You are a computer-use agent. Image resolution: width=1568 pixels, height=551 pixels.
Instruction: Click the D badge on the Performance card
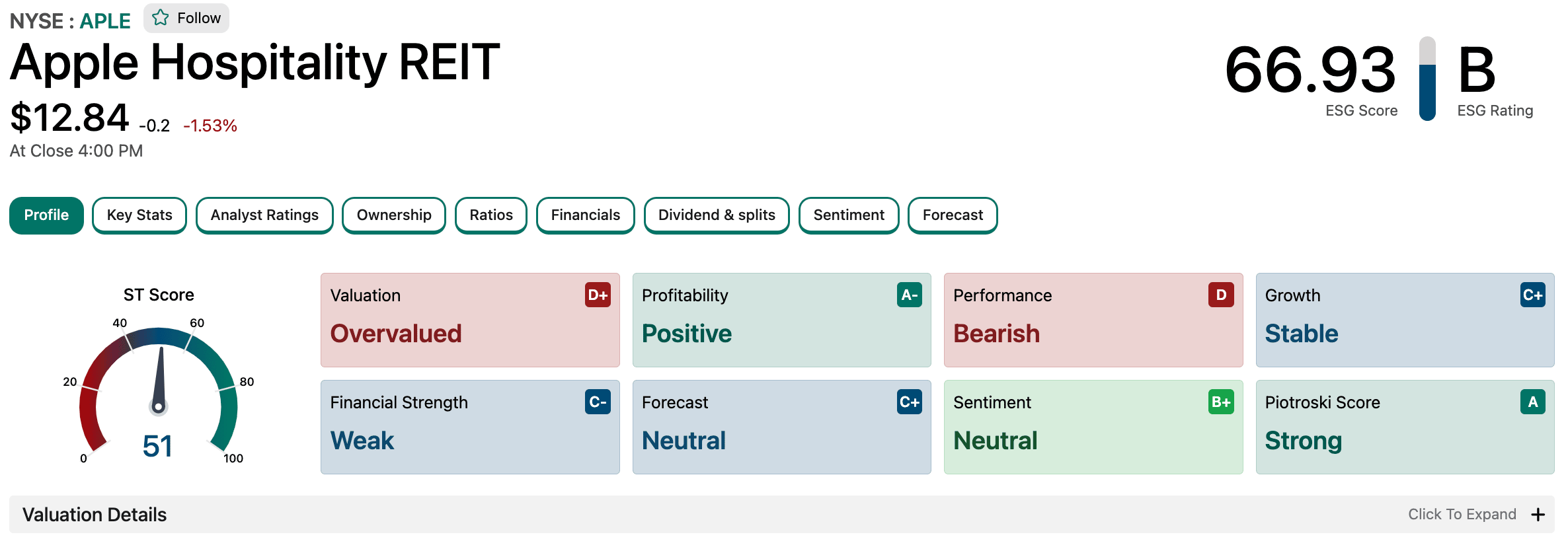pyautogui.click(x=1221, y=295)
